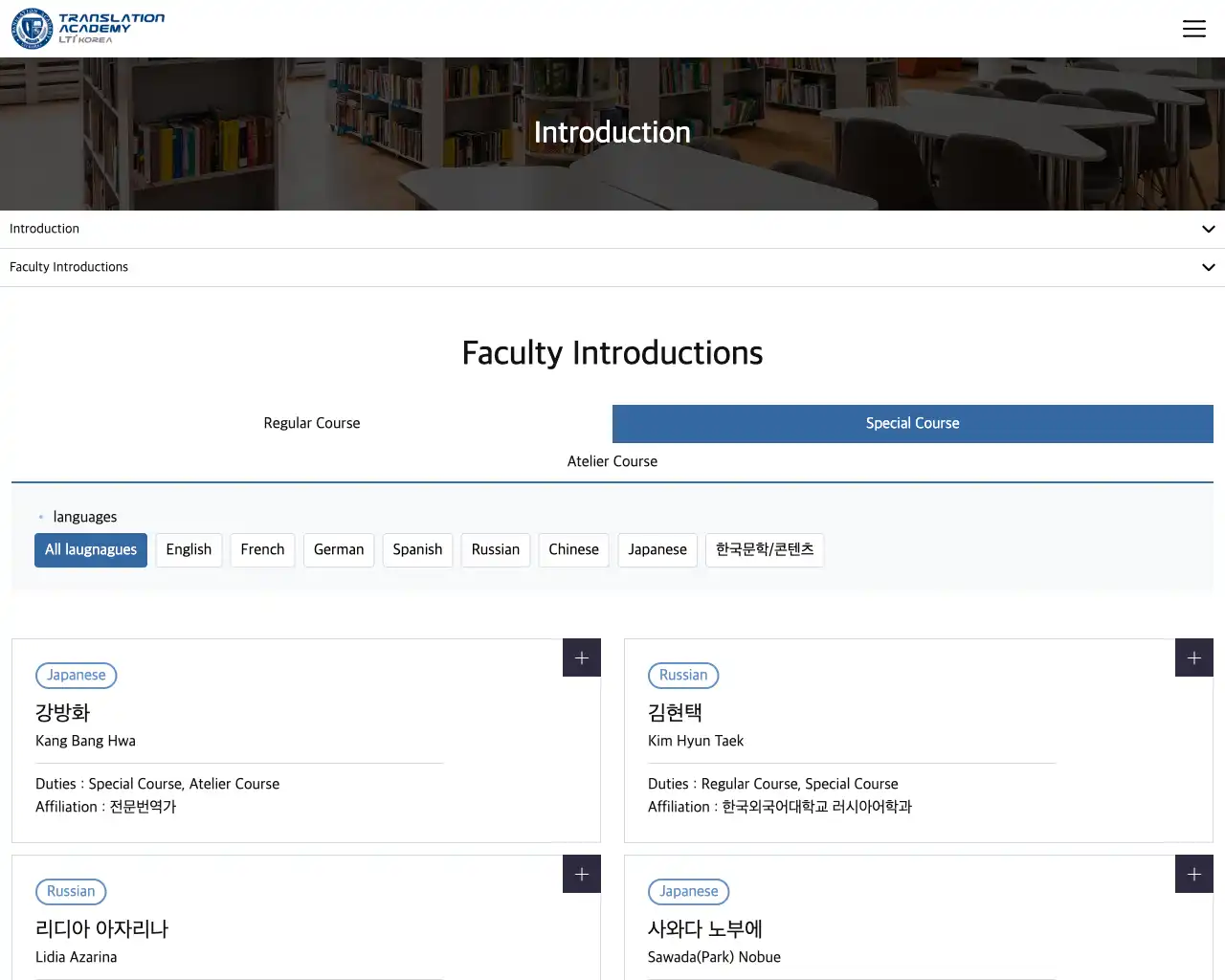Expand Sawada Nobue card plus icon
The width and height of the screenshot is (1225, 980).
pyautogui.click(x=1193, y=874)
